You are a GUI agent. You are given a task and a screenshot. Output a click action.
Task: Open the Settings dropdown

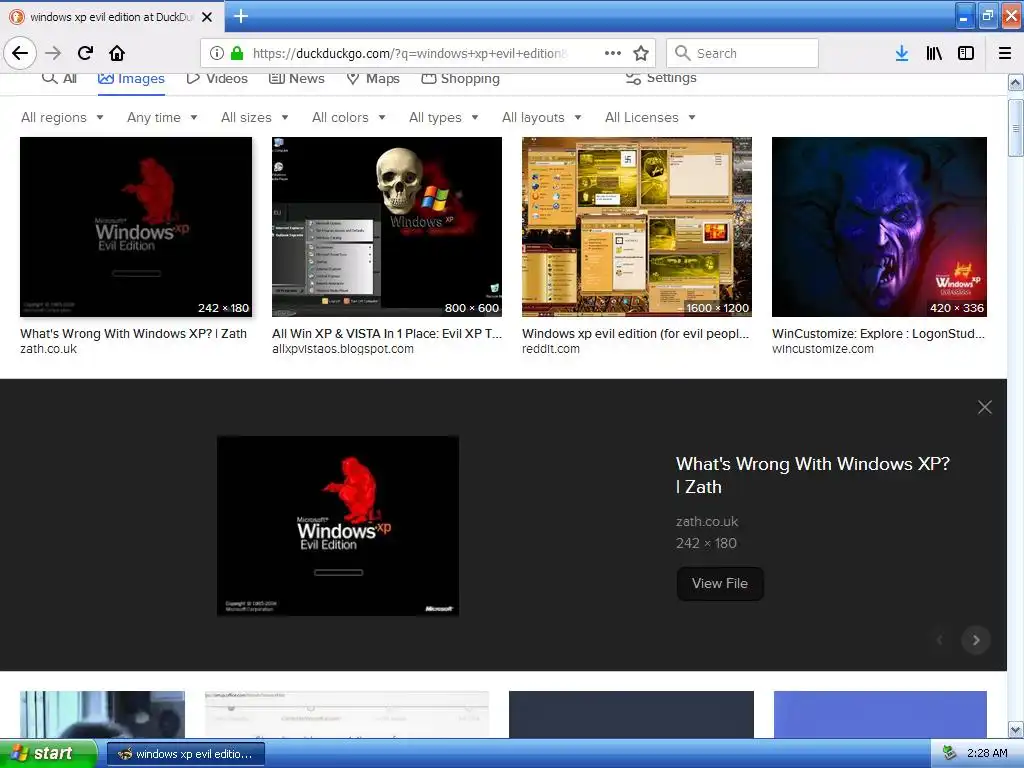[661, 78]
